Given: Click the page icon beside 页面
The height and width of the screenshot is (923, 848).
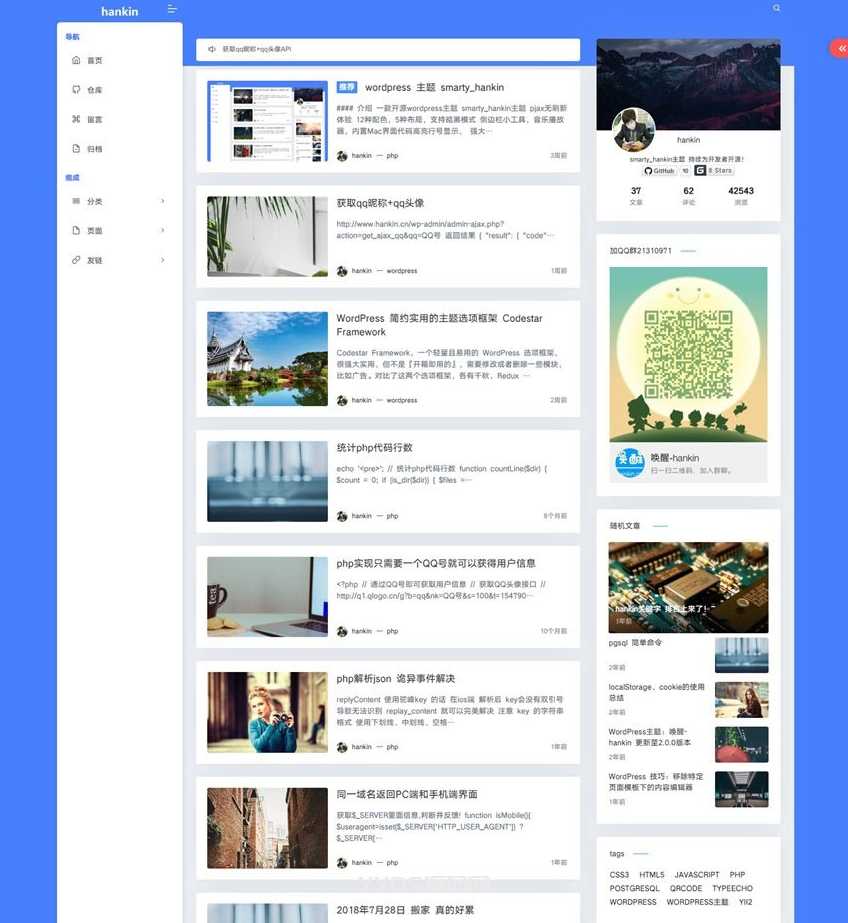Looking at the screenshot, I should point(76,230).
